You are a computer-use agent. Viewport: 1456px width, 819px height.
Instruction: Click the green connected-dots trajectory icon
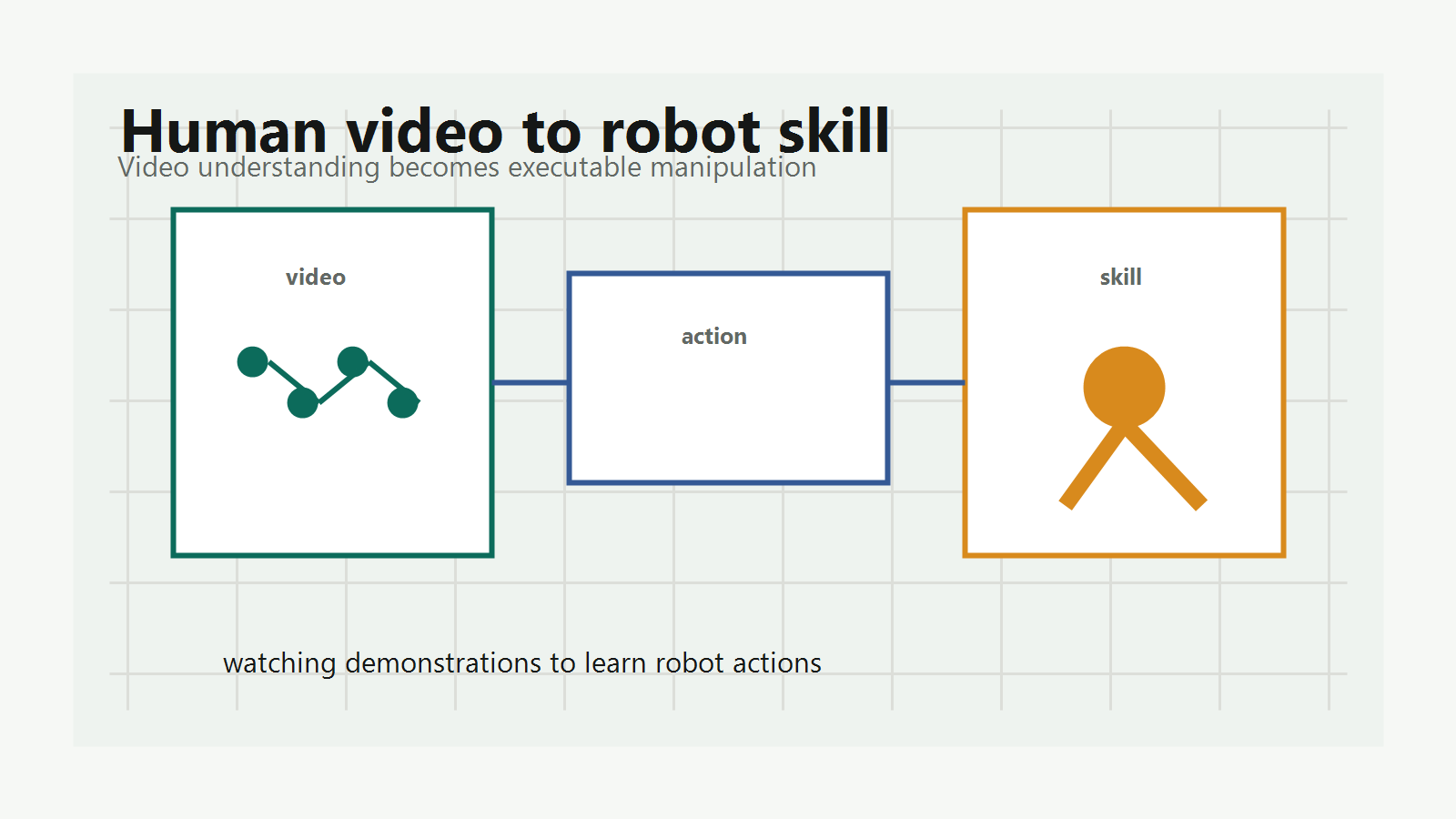(328, 382)
